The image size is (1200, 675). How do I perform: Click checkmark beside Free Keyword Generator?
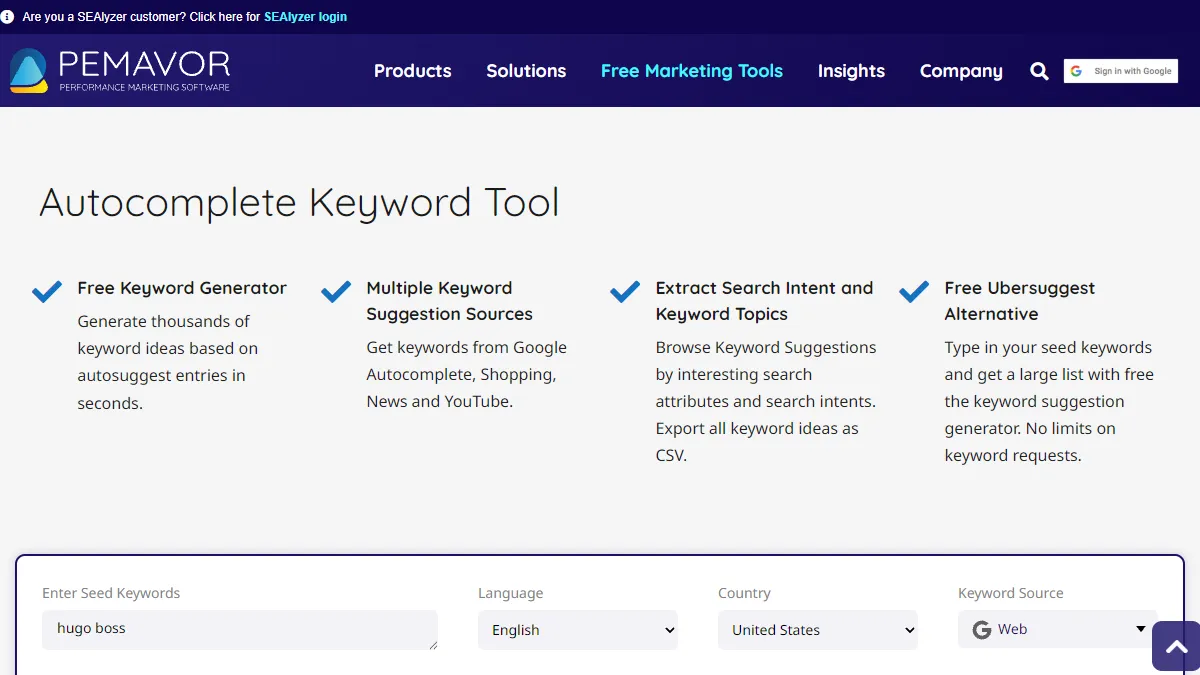(x=47, y=292)
